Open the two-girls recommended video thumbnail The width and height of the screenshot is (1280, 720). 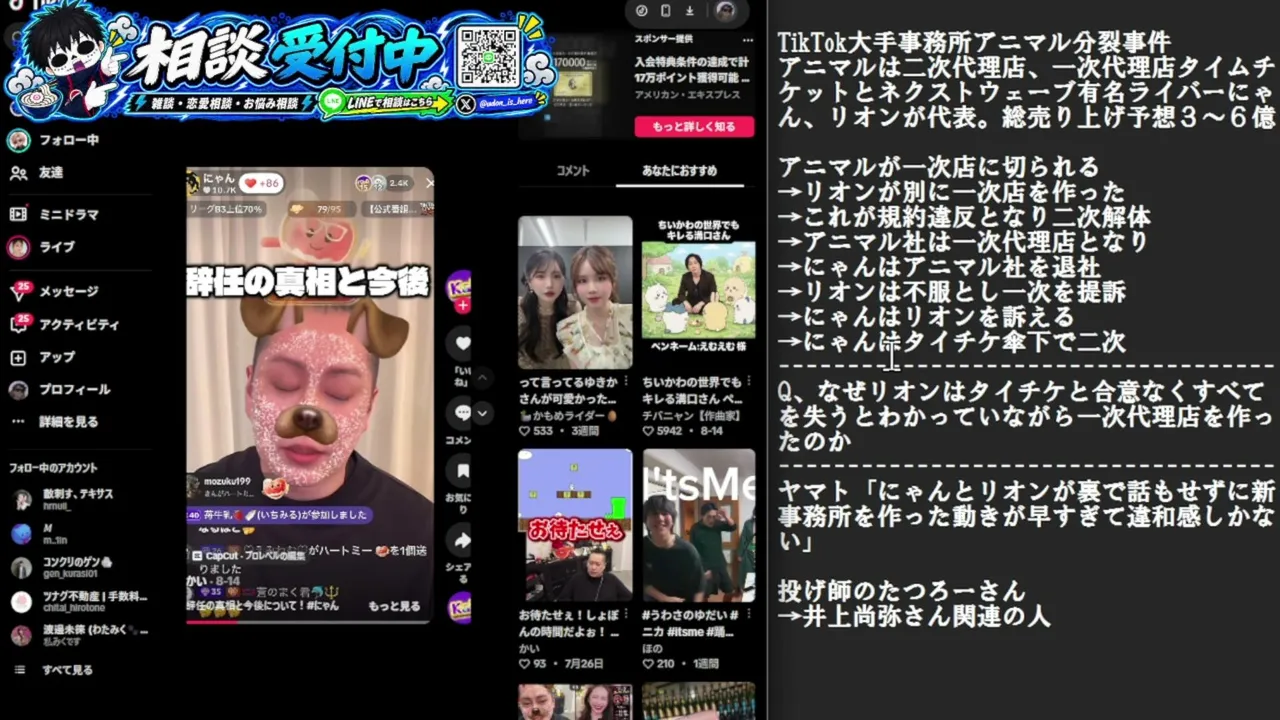click(575, 292)
